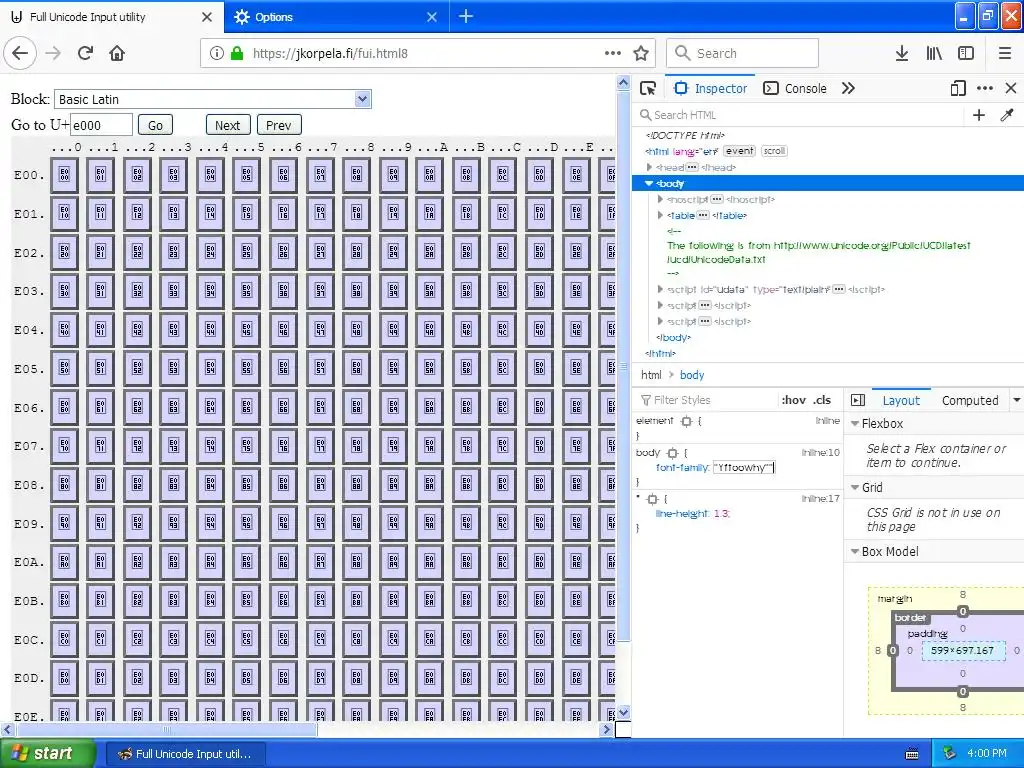Switch to the Console tab

click(x=795, y=88)
